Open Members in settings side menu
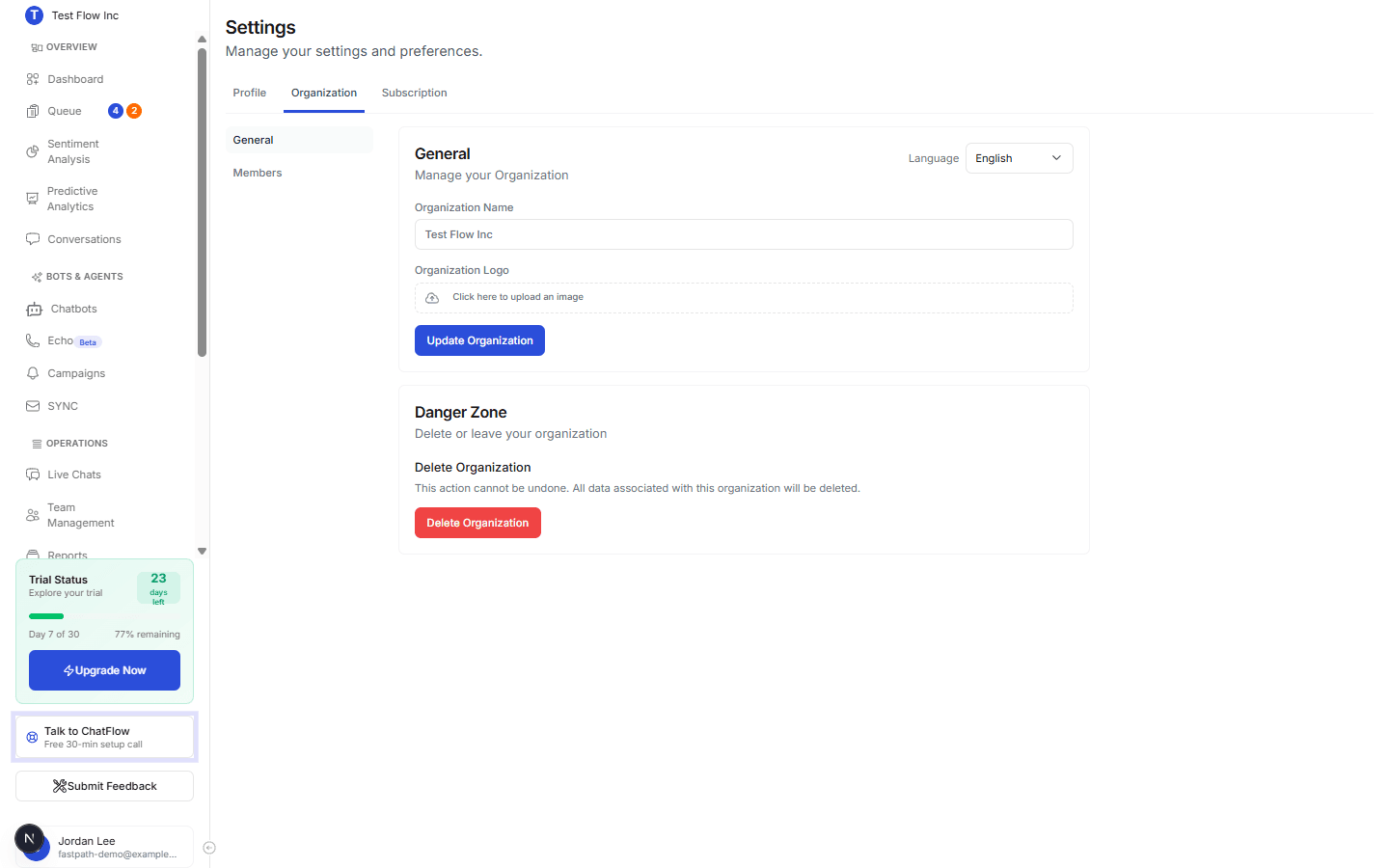The width and height of the screenshot is (1389, 868). coord(299,173)
